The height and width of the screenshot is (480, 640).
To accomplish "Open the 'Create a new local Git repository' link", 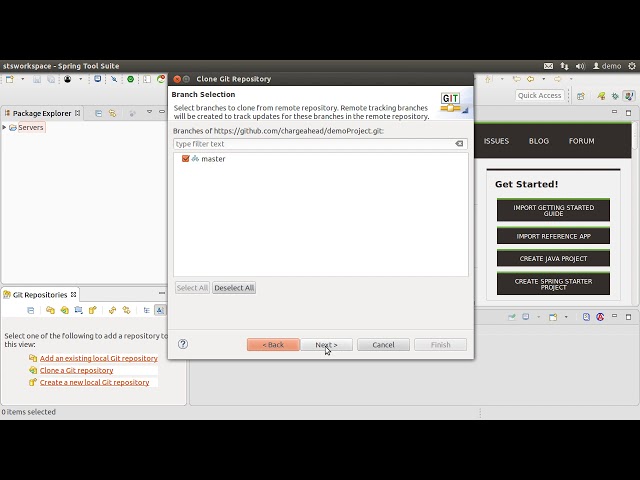I will click(95, 382).
